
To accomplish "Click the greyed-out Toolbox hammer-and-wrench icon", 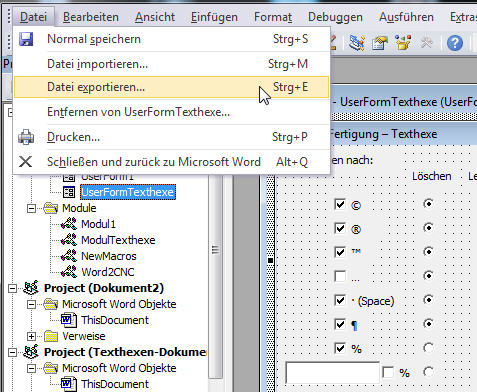I will coord(426,43).
